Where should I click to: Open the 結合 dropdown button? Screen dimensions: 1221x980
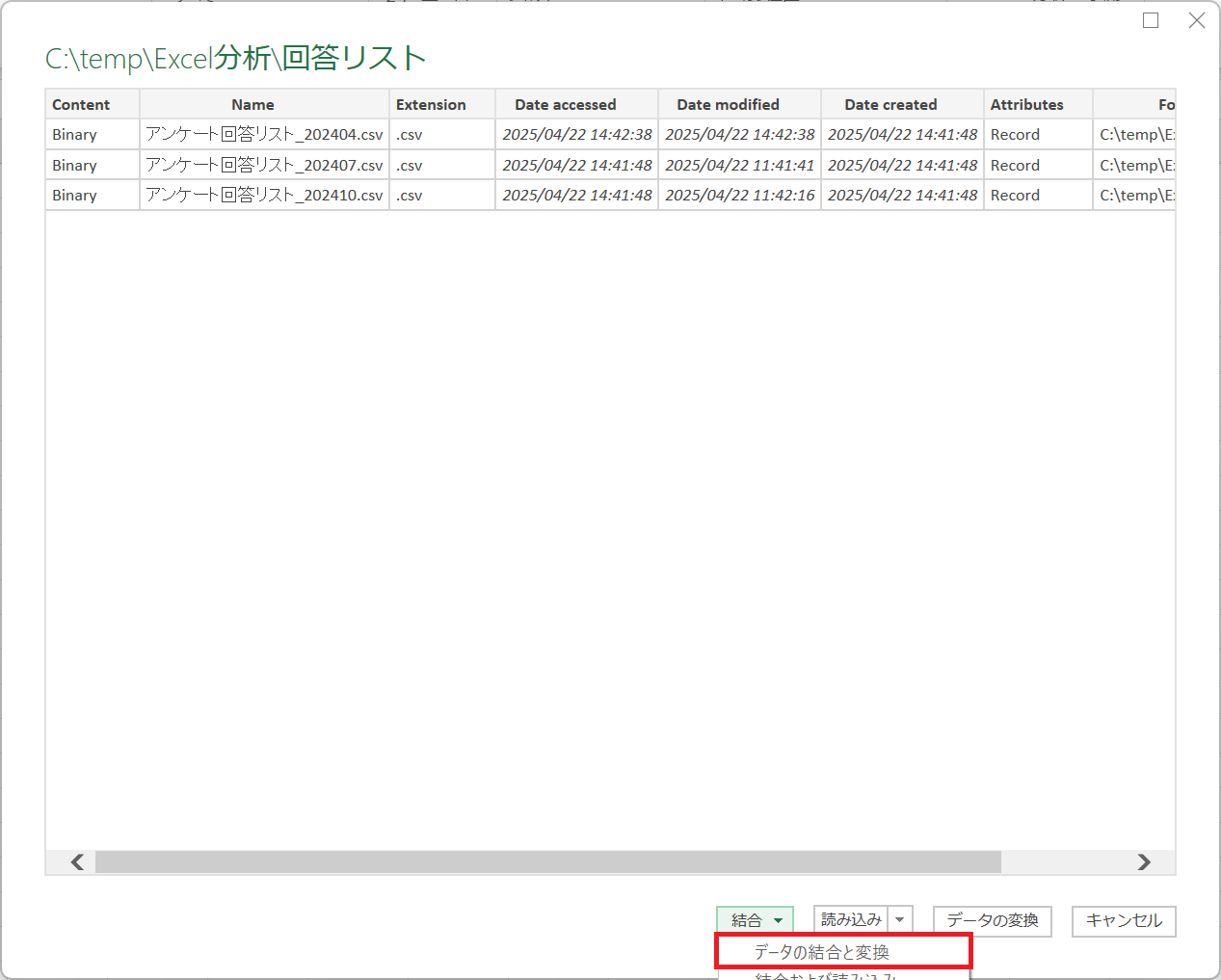(x=755, y=920)
